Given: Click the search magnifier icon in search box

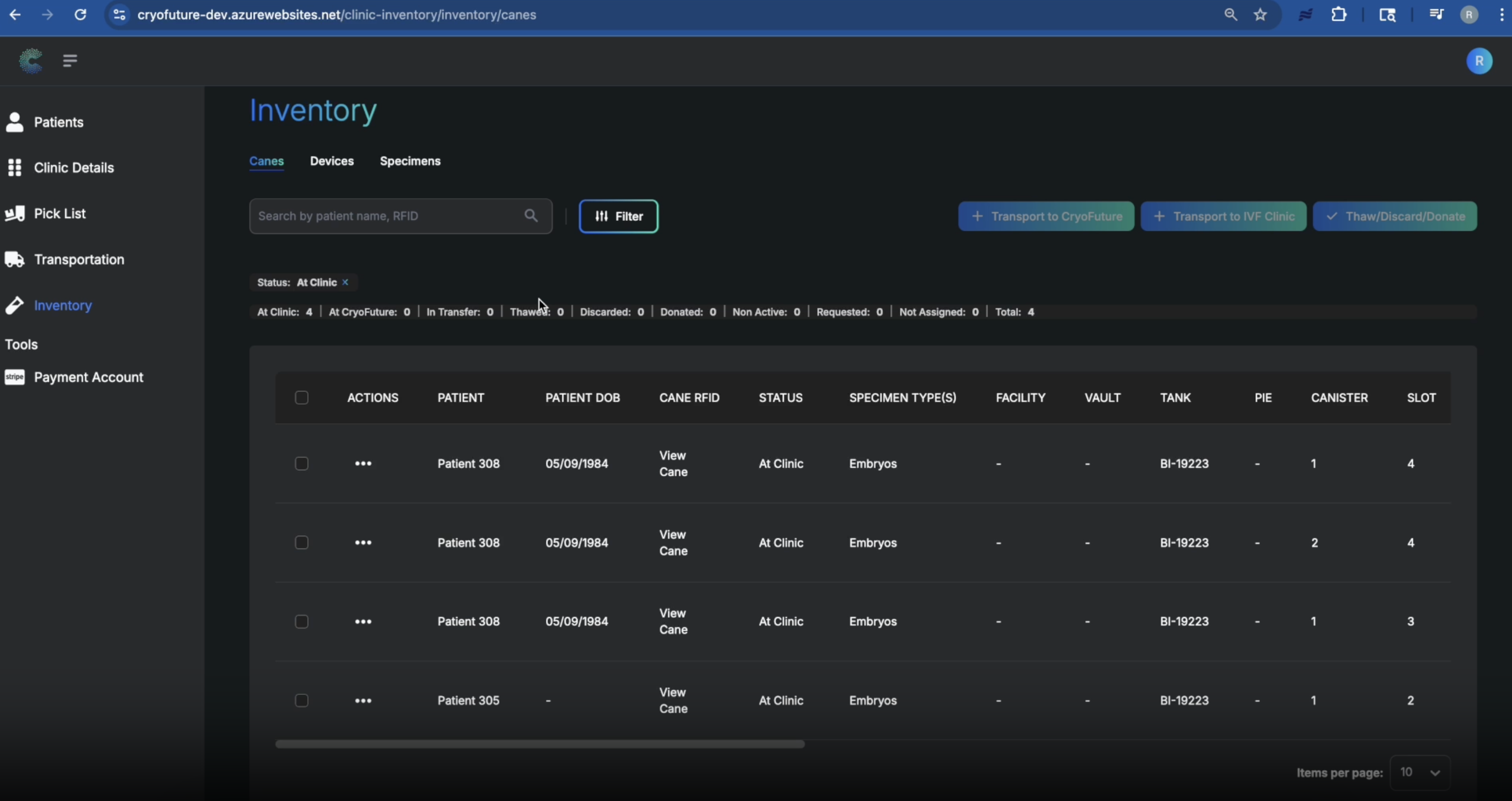Looking at the screenshot, I should (531, 216).
